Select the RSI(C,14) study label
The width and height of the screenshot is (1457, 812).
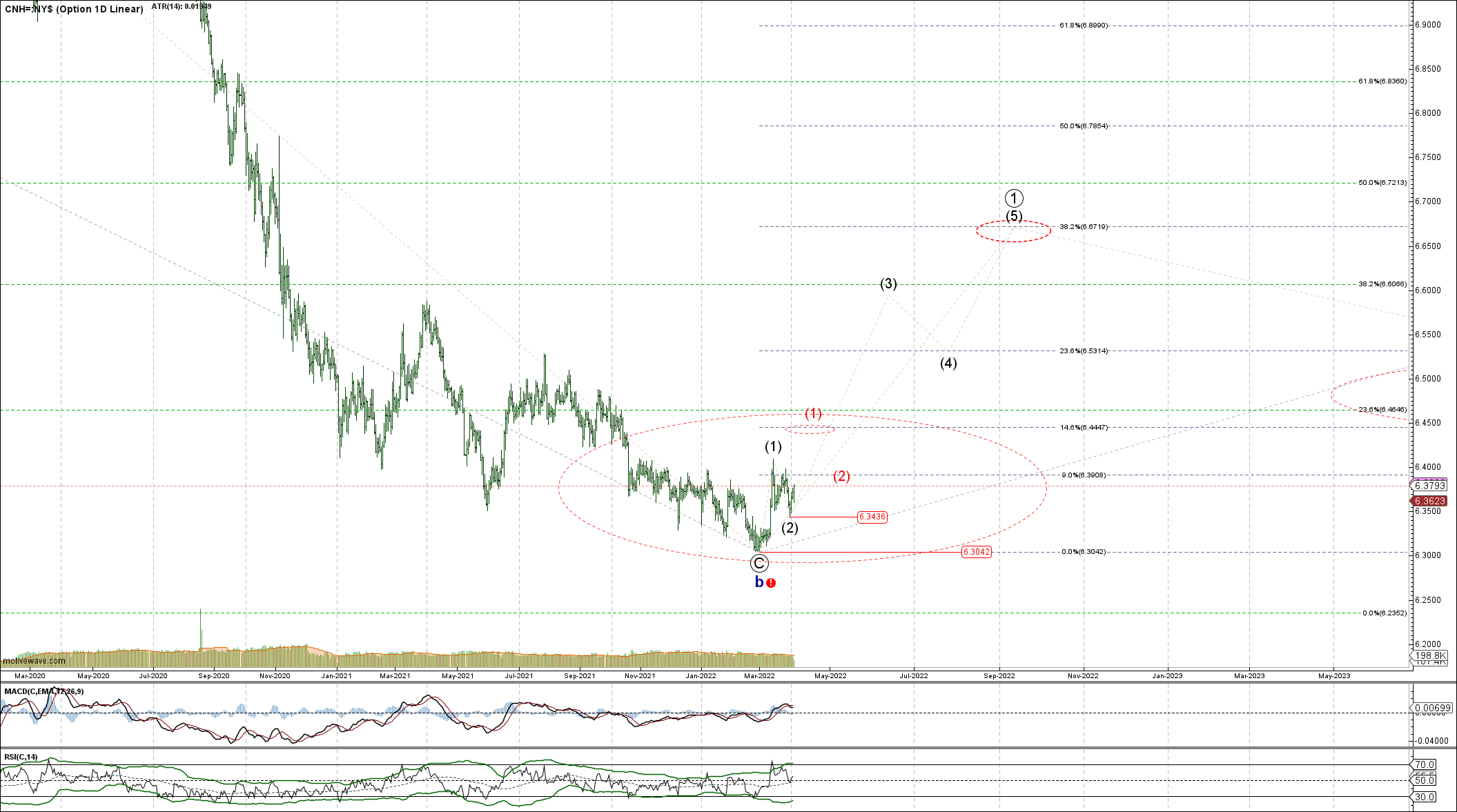pyautogui.click(x=21, y=757)
